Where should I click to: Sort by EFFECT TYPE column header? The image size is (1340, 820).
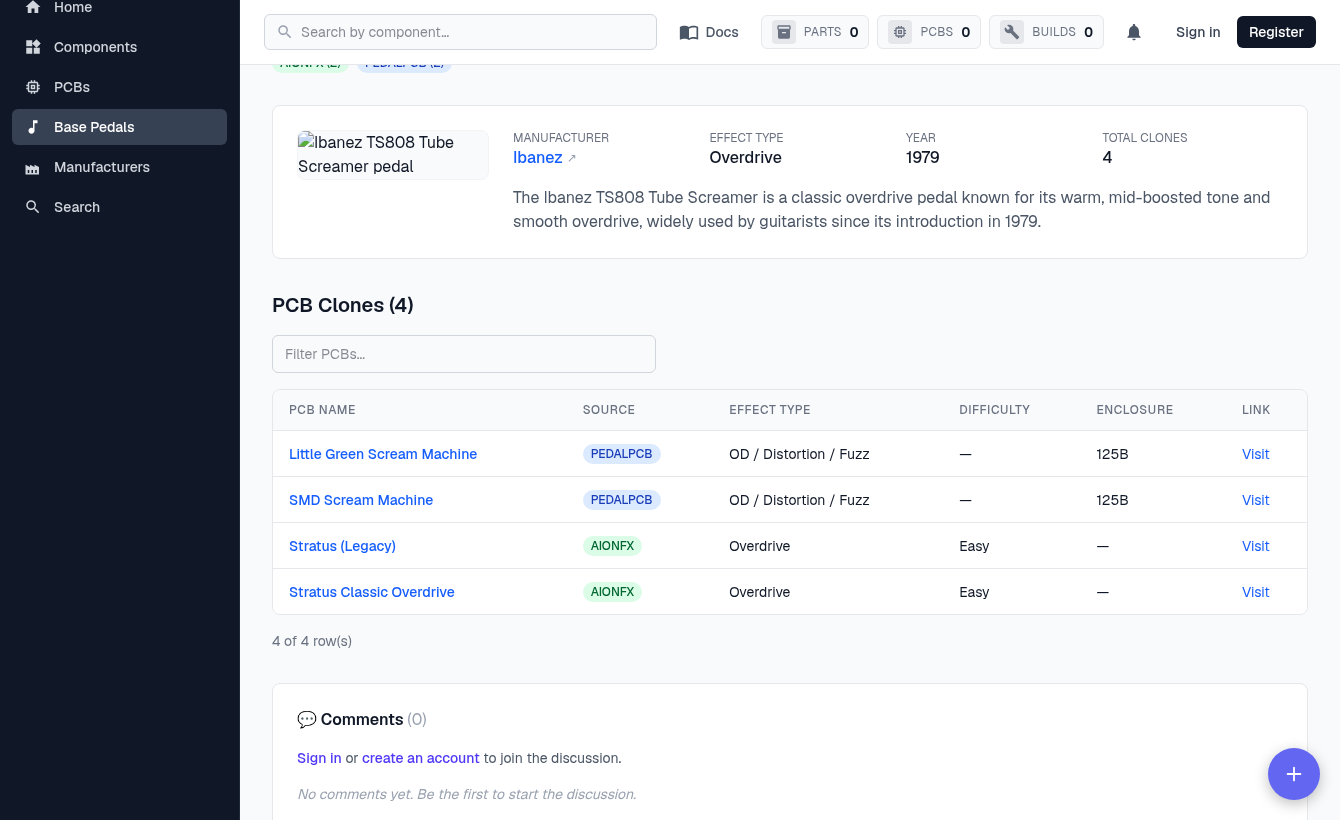click(x=770, y=410)
